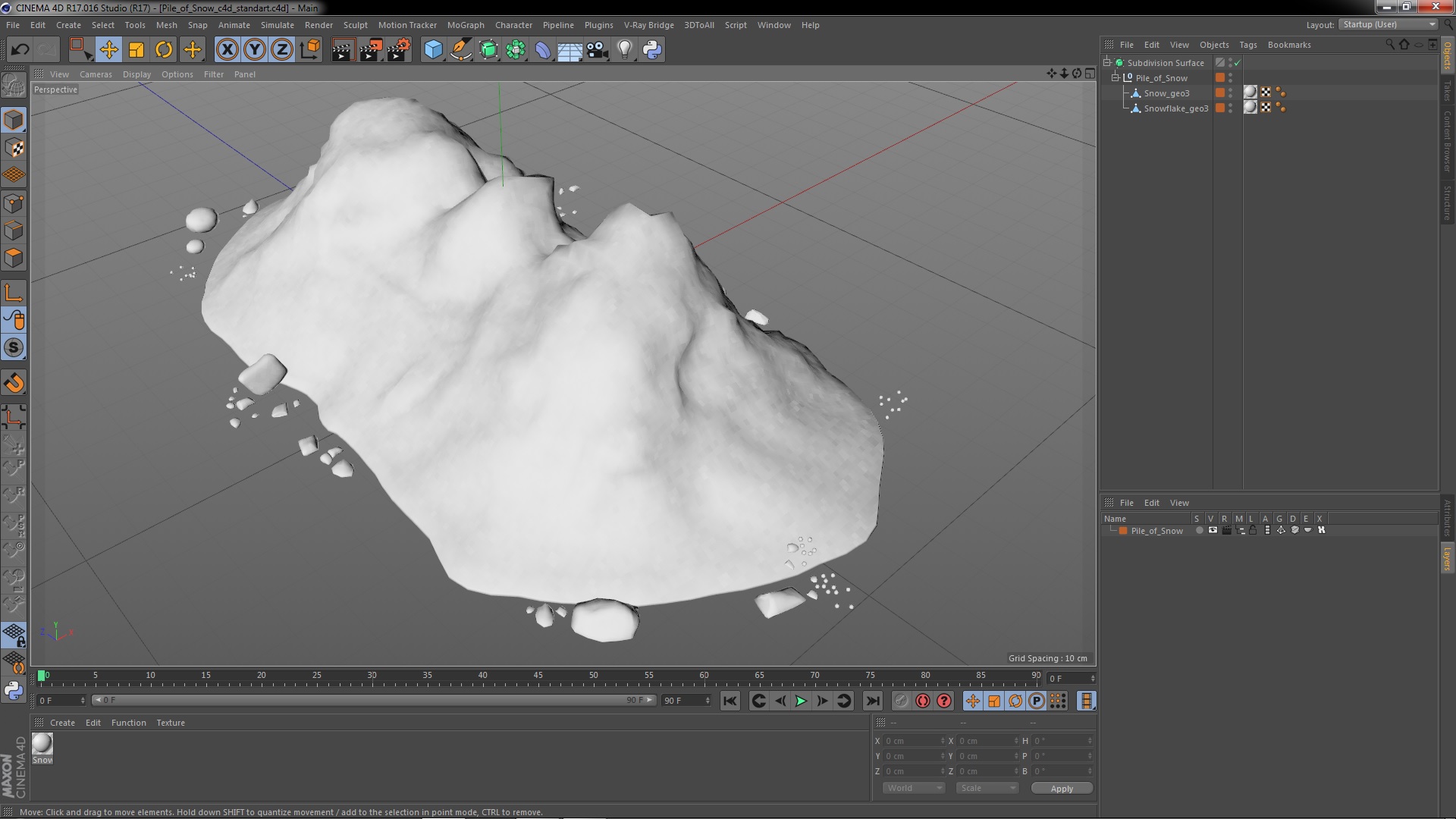This screenshot has height=819, width=1456.
Task: Add a Cube primitive object
Action: (x=433, y=50)
